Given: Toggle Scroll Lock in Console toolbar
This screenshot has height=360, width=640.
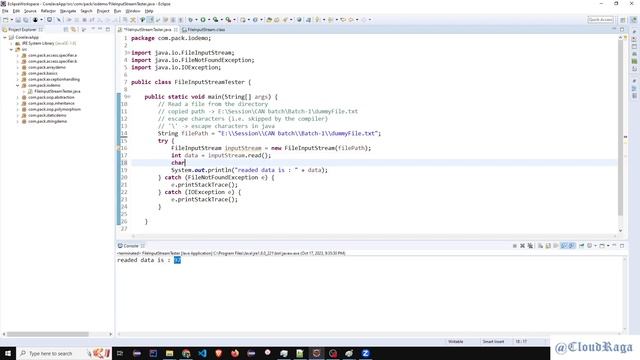Looking at the screenshot, I should (548, 246).
